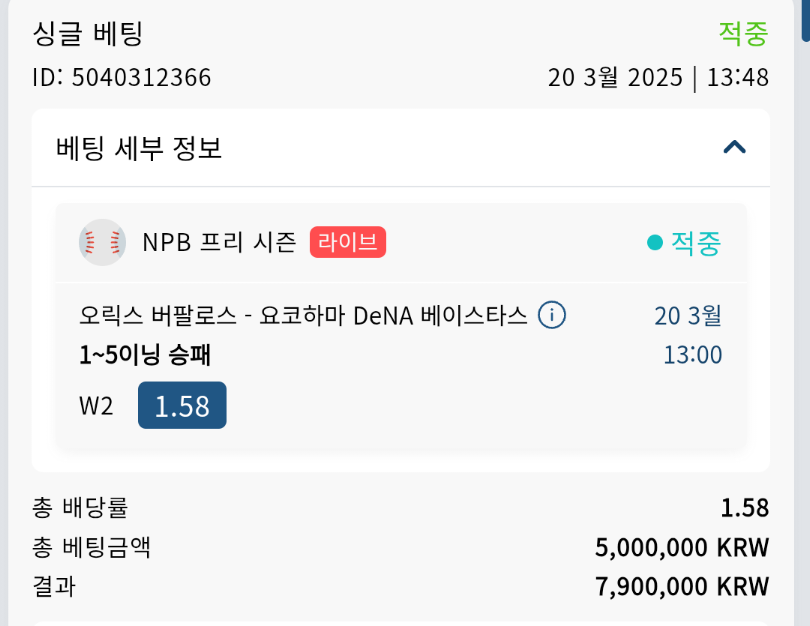Click the baseball sport icon
This screenshot has width=810, height=626.
coord(102,242)
